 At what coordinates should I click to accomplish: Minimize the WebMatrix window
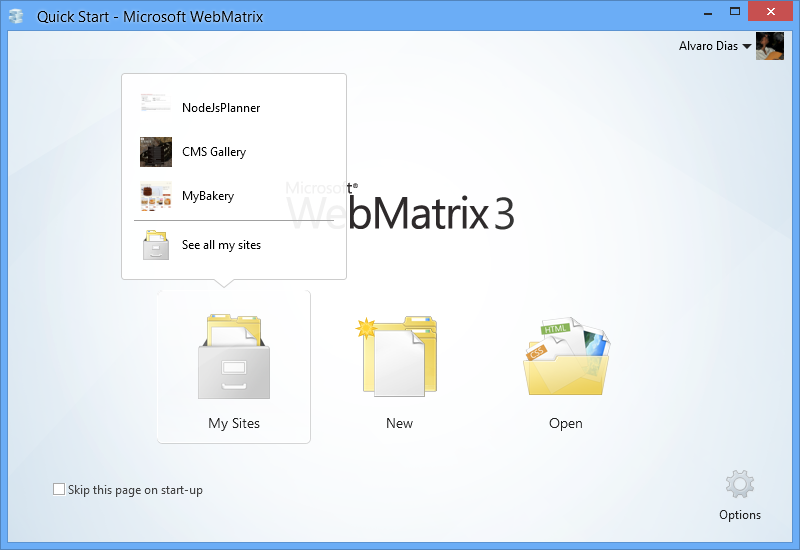708,12
